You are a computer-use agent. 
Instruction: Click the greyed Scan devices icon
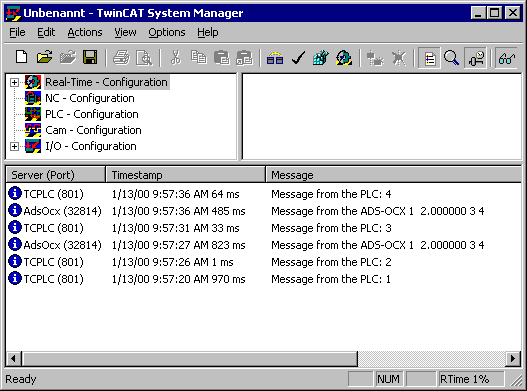[375, 57]
